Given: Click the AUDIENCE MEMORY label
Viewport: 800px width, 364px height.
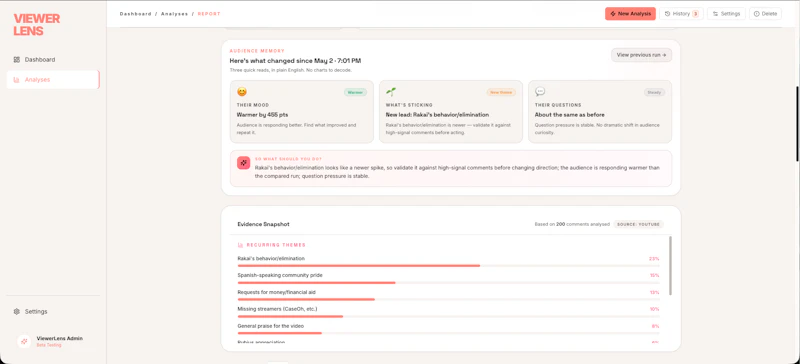Looking at the screenshot, I should 257,51.
